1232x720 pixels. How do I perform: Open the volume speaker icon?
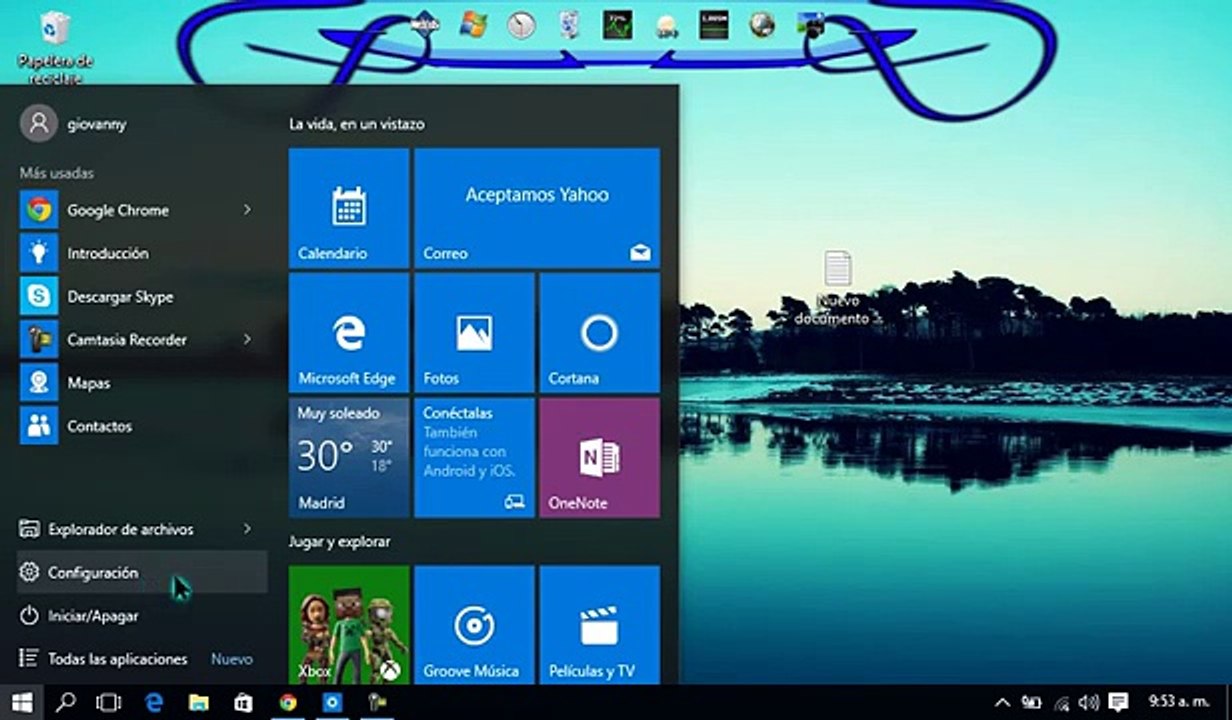[x=1088, y=702]
